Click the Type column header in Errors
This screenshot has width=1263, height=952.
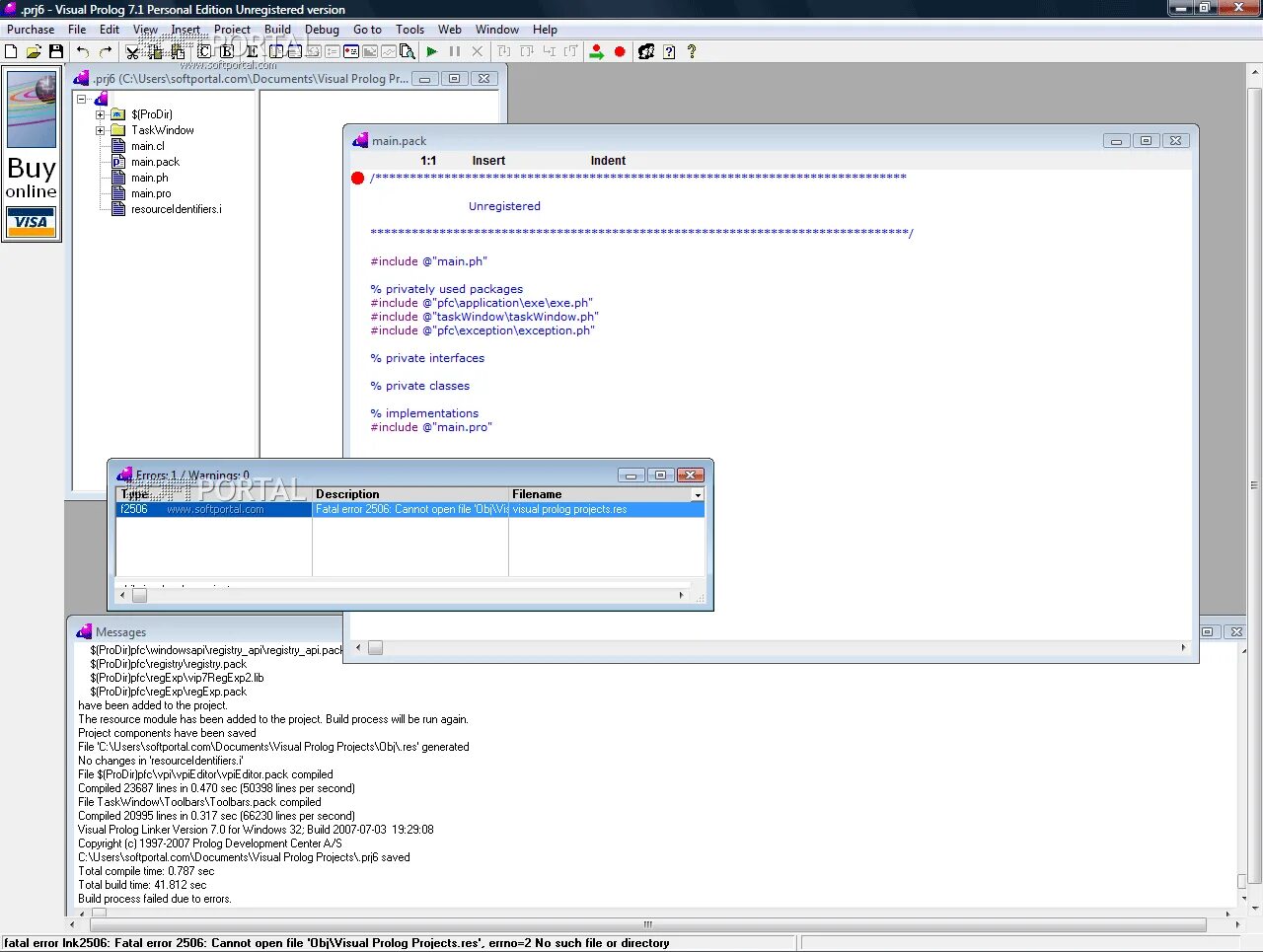[214, 494]
